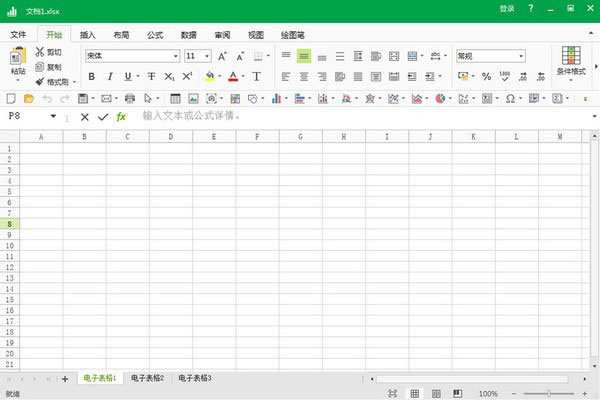Increase the font size with the large A
The image size is (600, 400).
coord(222,56)
